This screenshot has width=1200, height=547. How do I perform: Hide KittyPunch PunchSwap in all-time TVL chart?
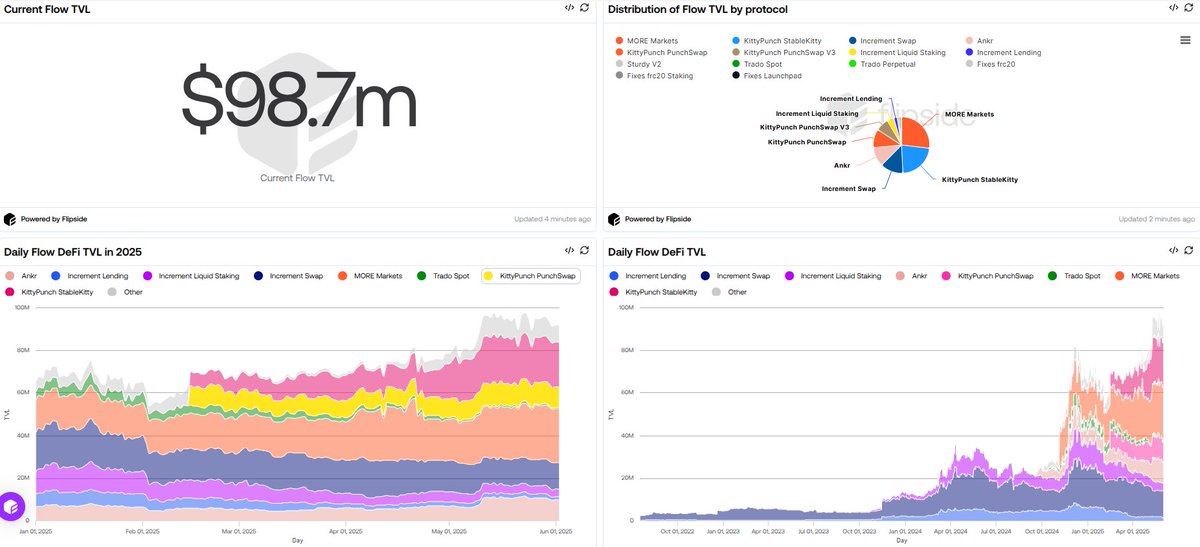[990, 275]
